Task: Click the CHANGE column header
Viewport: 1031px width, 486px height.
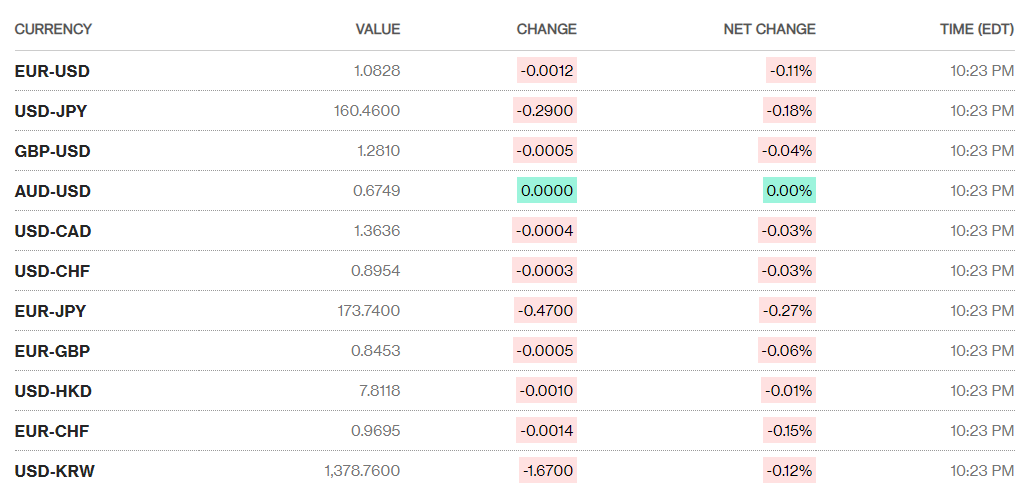Action: click(546, 29)
